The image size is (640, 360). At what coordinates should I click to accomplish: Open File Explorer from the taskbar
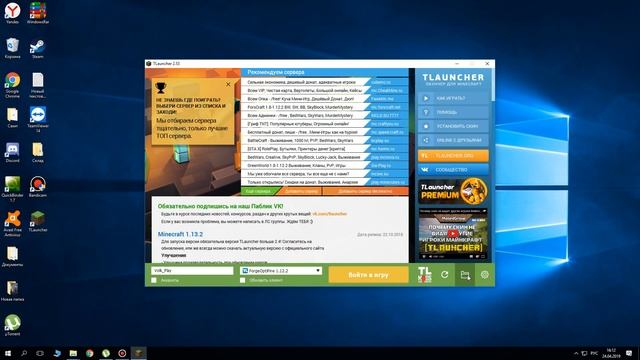[73, 353]
